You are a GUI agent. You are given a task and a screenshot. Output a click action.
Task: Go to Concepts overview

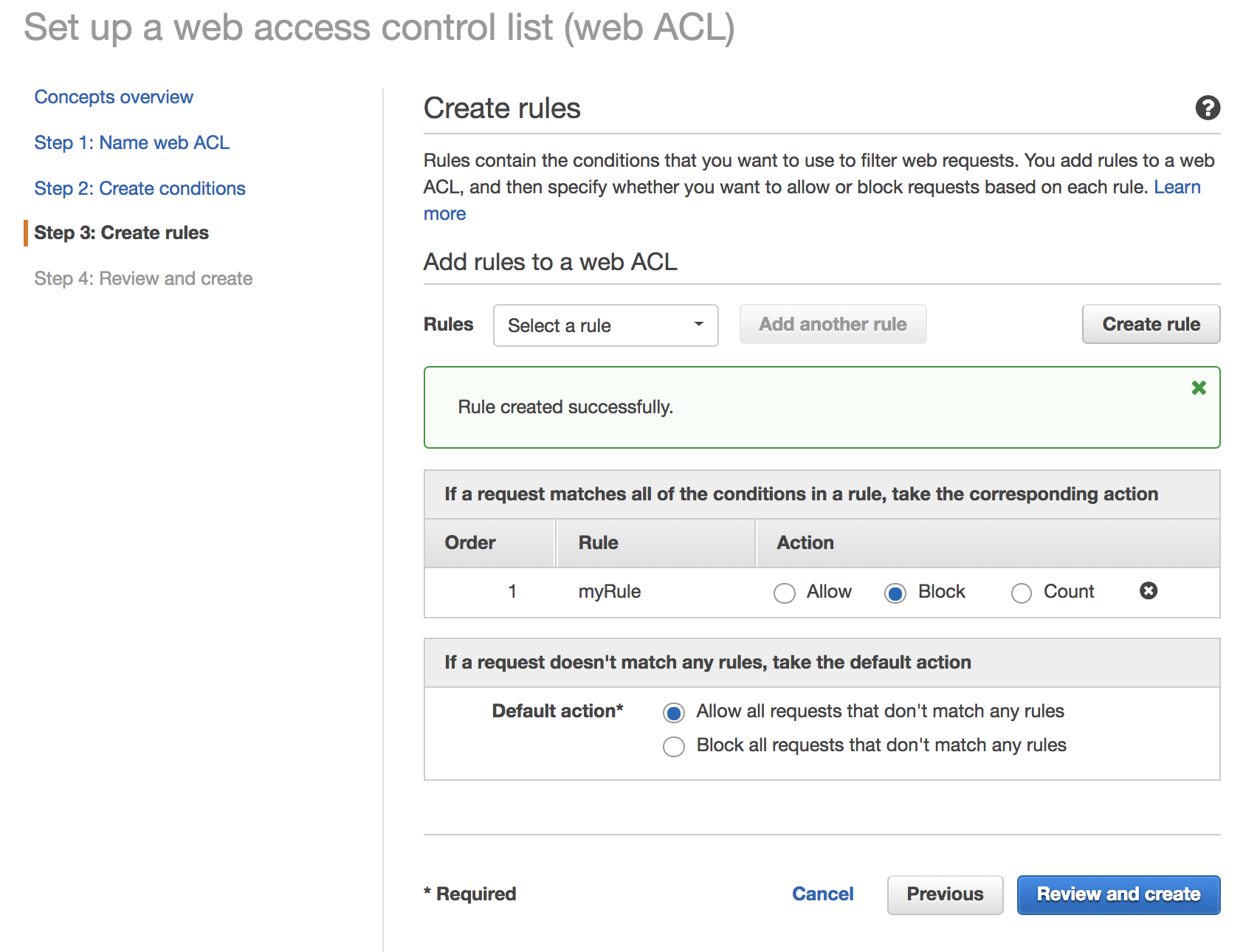click(x=114, y=97)
